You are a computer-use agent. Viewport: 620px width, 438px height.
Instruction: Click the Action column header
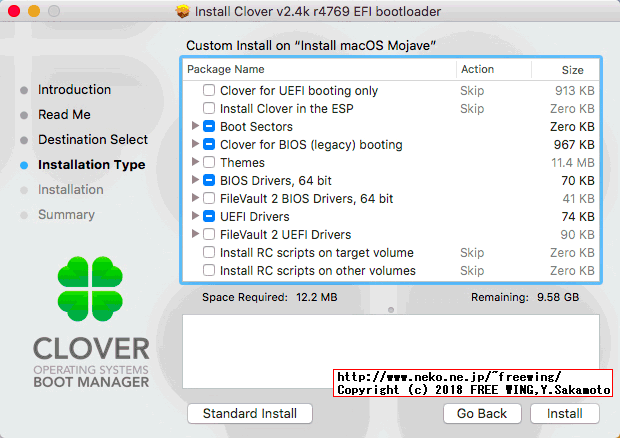pos(493,70)
